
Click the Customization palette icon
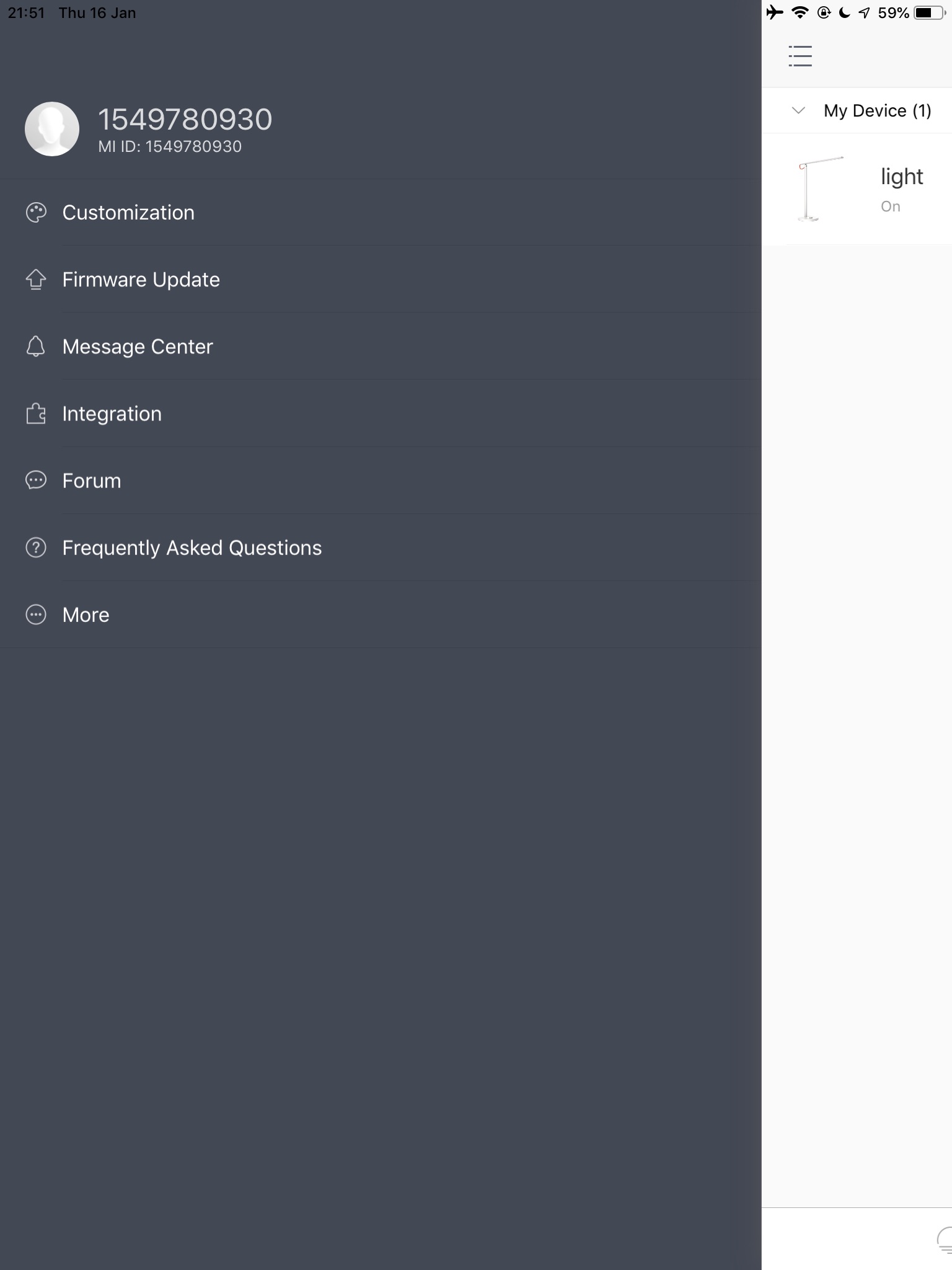coord(36,213)
